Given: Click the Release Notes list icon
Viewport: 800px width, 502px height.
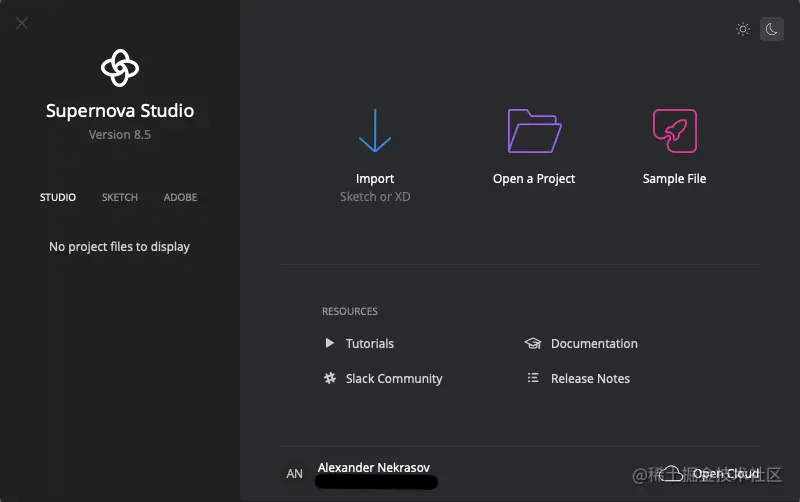Looking at the screenshot, I should pyautogui.click(x=533, y=378).
